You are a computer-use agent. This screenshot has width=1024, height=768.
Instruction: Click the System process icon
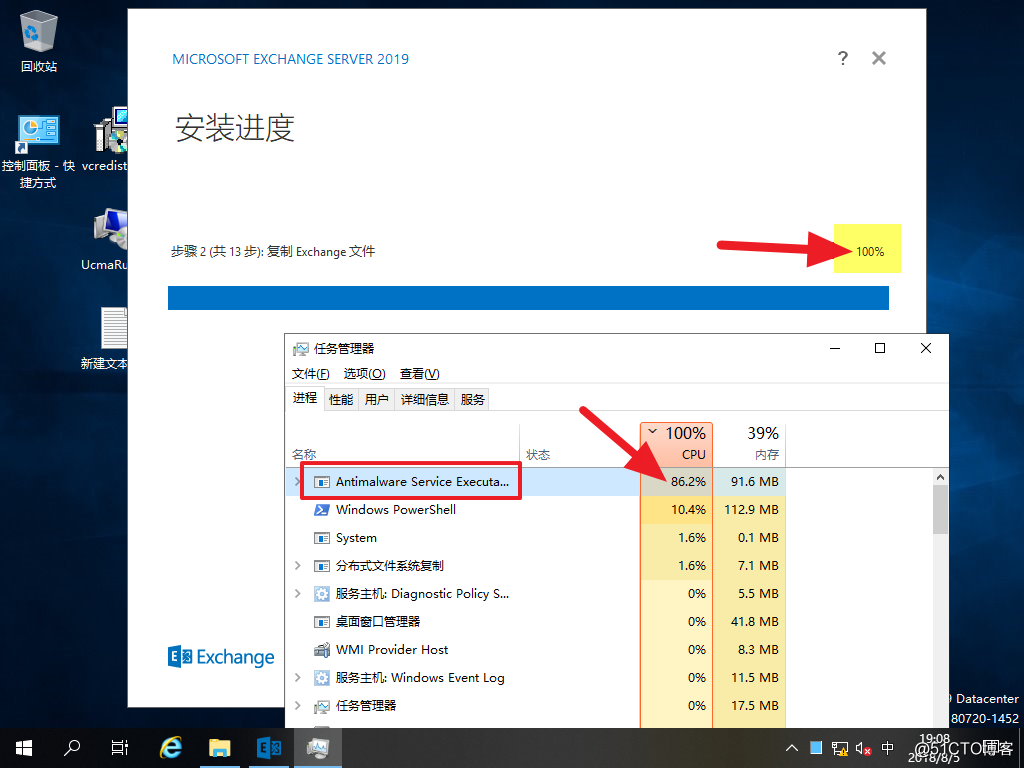click(321, 537)
